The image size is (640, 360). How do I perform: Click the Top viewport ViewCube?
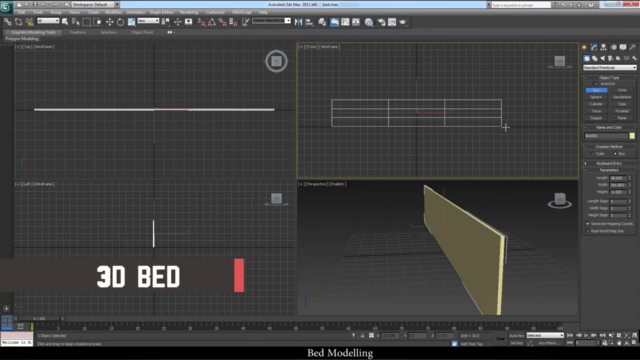point(276,61)
